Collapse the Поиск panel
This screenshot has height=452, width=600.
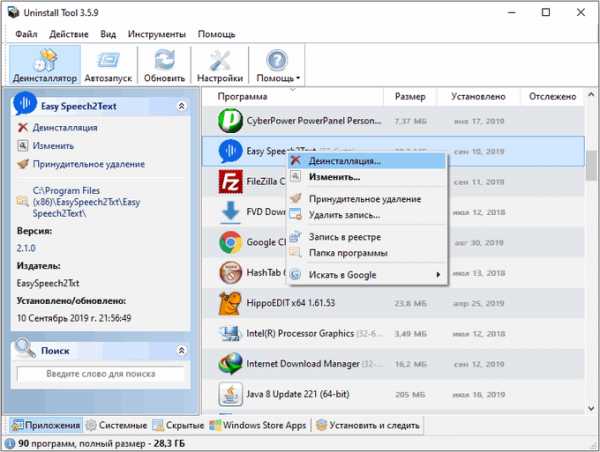(x=181, y=350)
